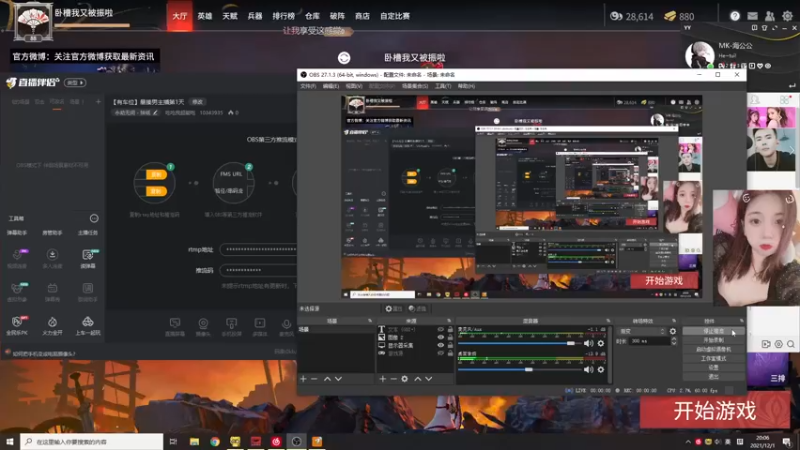The height and width of the screenshot is (450, 800).
Task: Pop out the OBS audio mixer dock
Action: 608,321
